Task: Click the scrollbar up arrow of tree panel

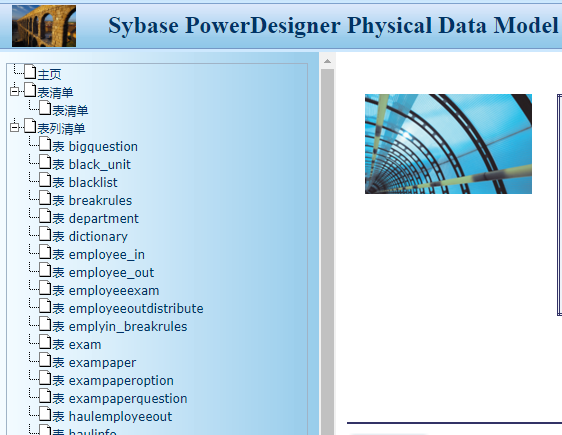Action: [327, 61]
